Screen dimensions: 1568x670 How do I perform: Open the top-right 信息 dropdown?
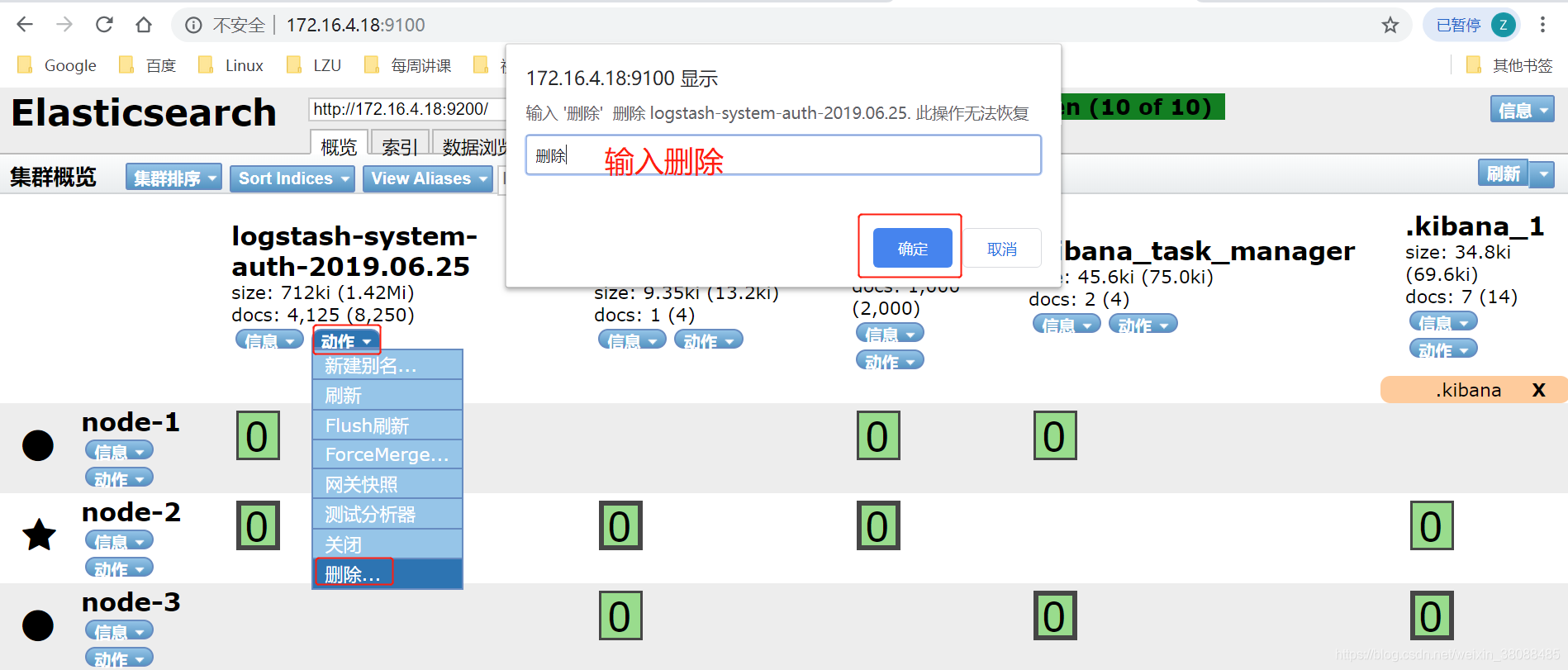tap(1523, 109)
